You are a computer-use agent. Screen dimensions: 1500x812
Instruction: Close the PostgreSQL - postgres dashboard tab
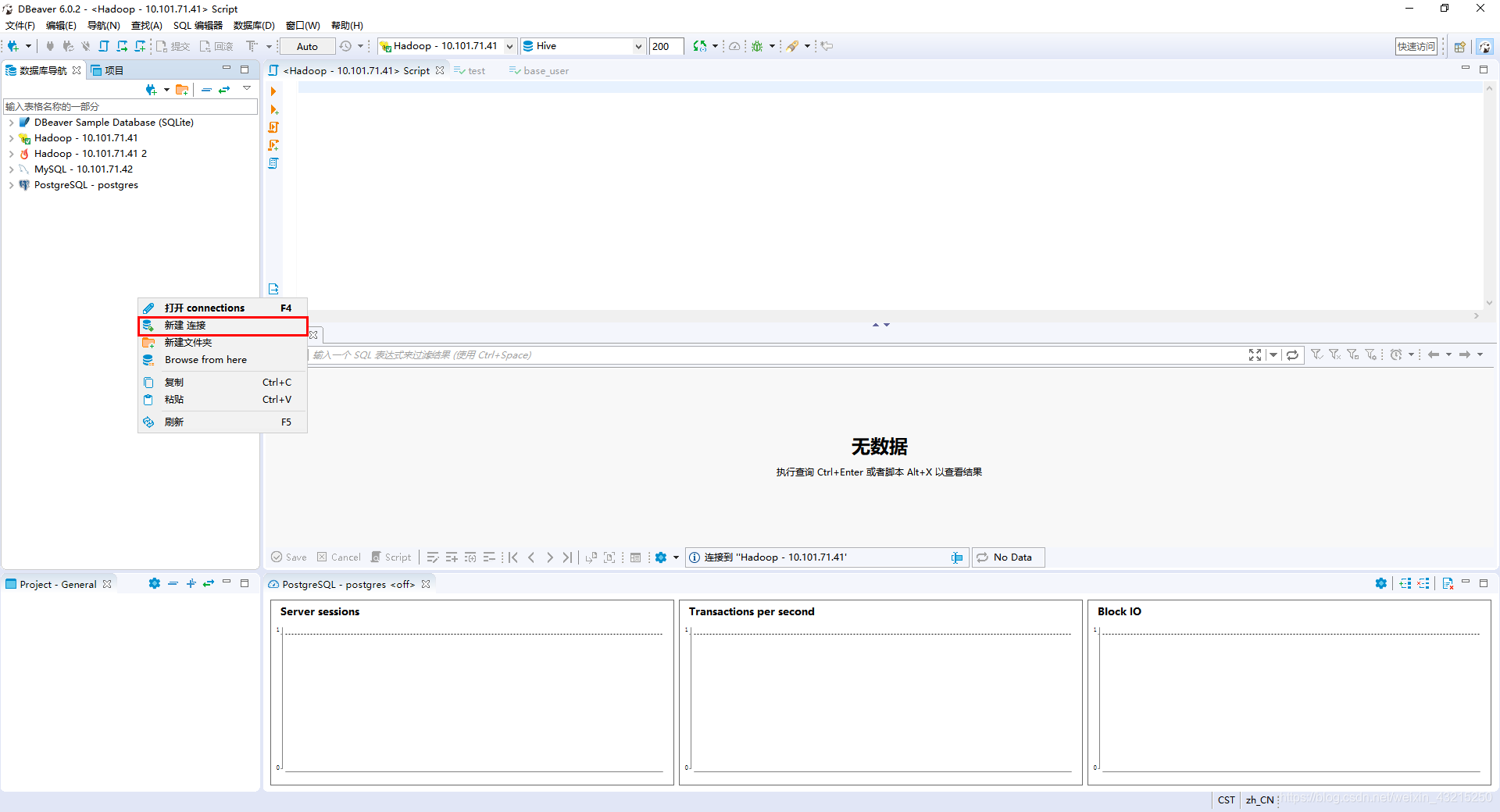click(x=426, y=584)
